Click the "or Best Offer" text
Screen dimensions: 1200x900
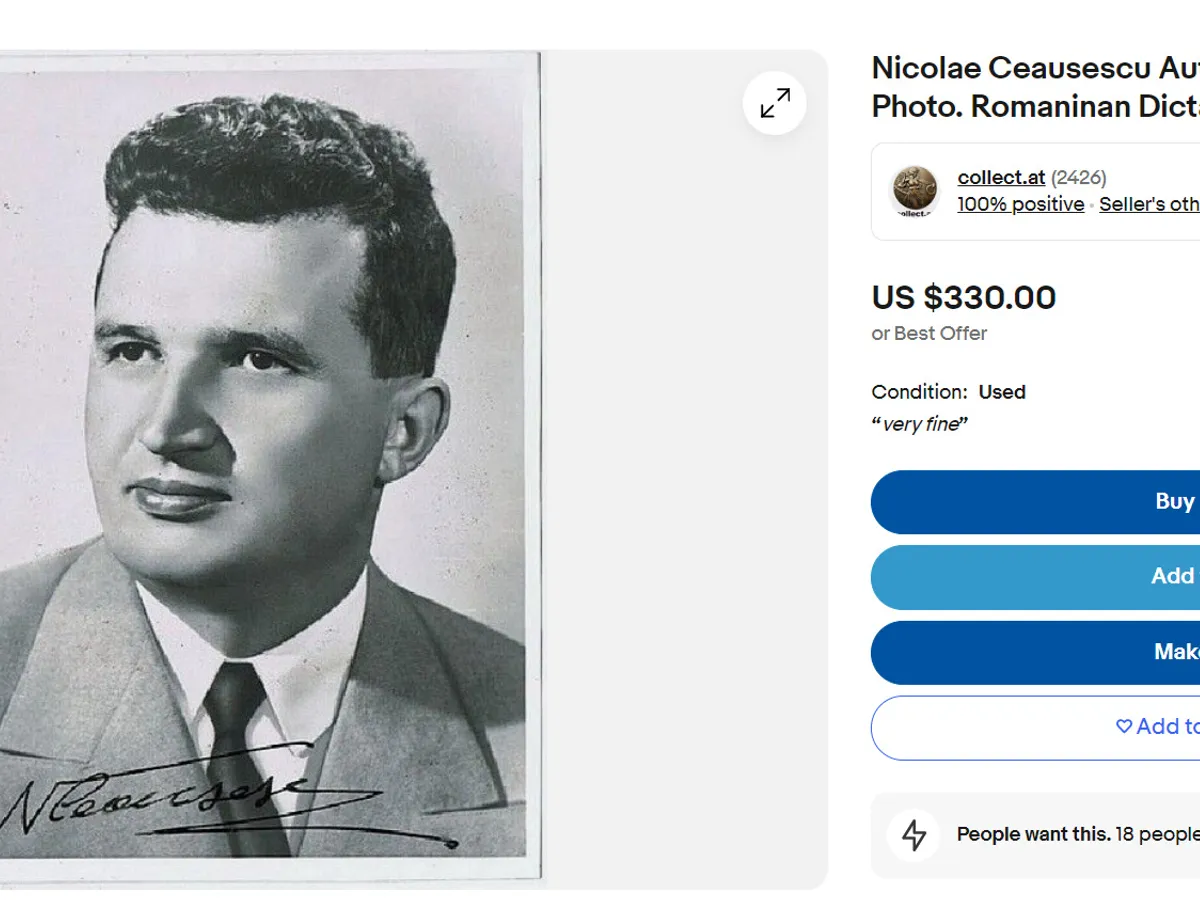929,334
